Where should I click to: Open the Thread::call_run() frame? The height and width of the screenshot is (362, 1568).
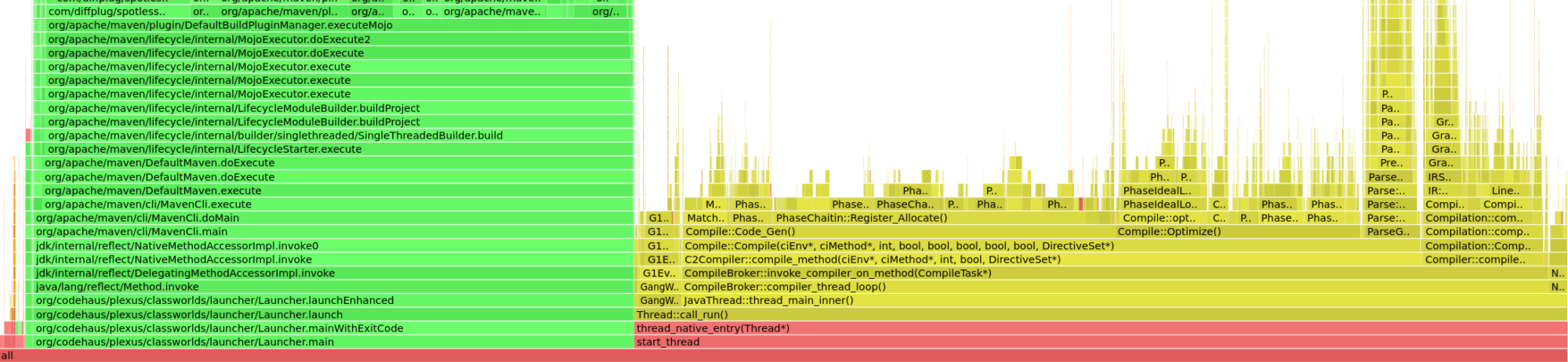(x=1101, y=314)
